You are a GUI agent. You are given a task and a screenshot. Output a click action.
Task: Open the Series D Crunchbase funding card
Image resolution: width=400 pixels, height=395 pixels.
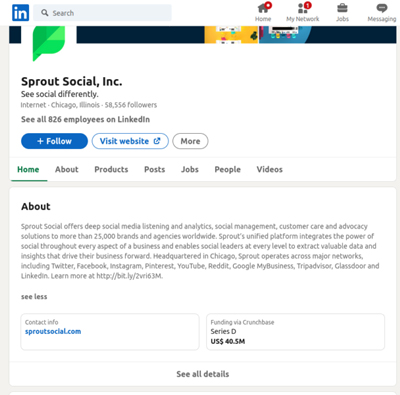(296, 332)
